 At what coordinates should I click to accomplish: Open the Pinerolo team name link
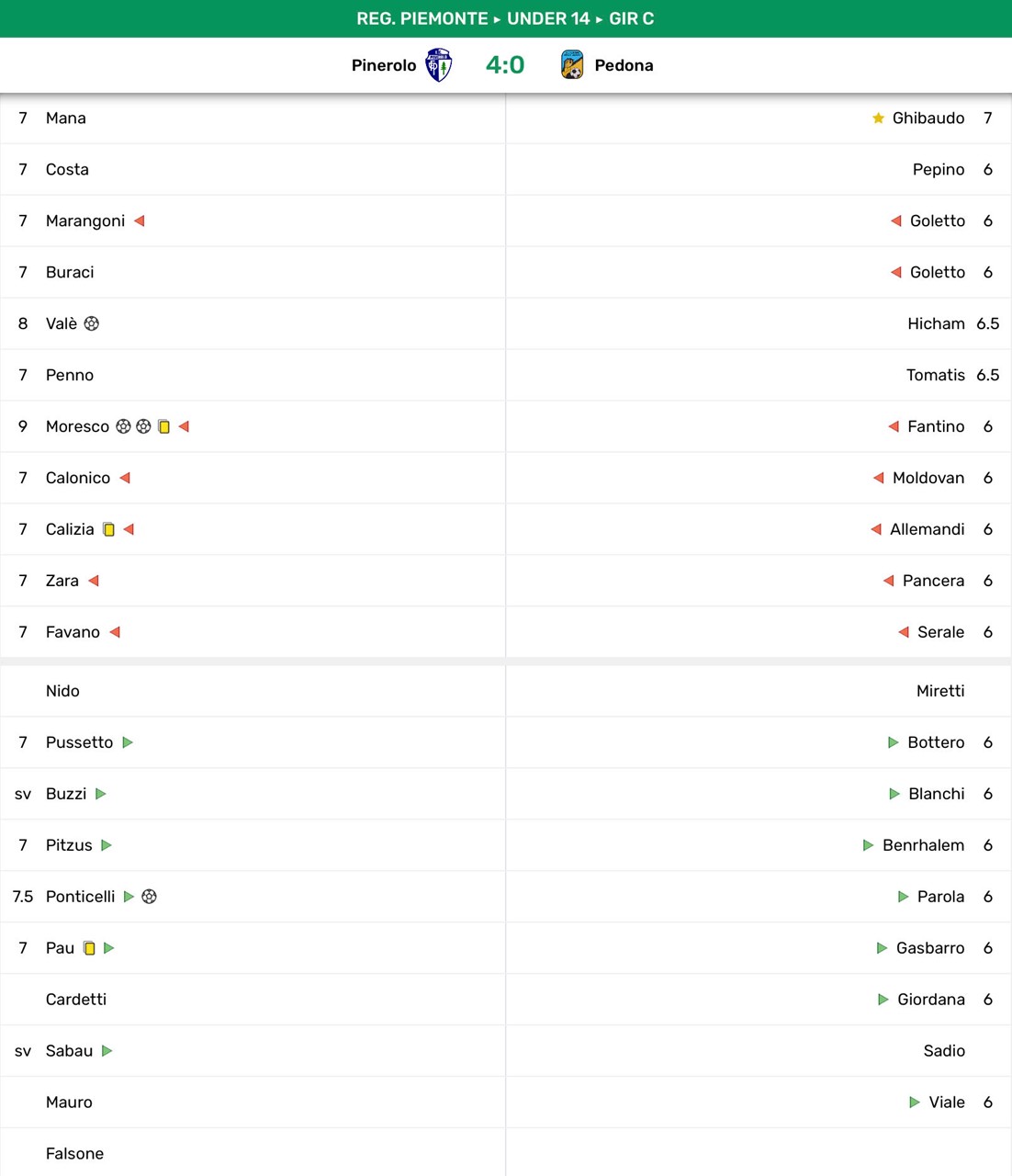pos(384,65)
